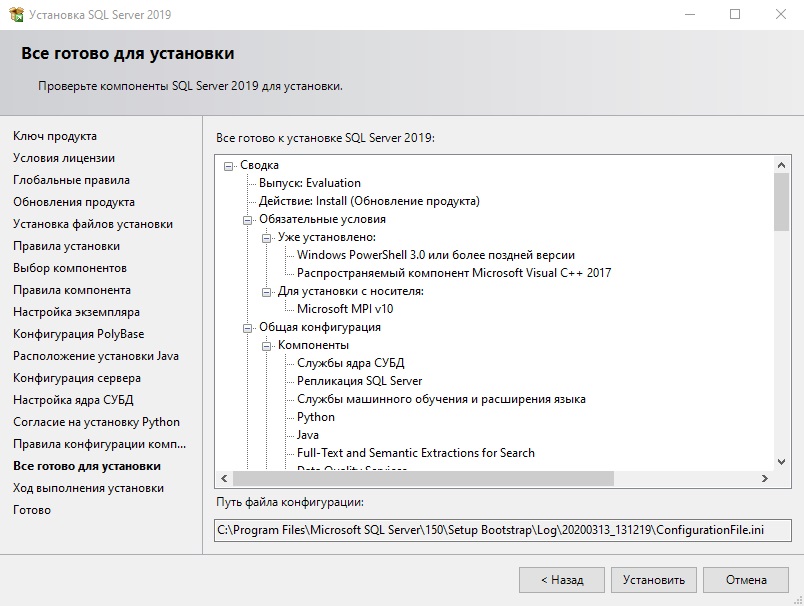Open the Выбор компонентов step
The image size is (804, 606).
click(x=70, y=268)
